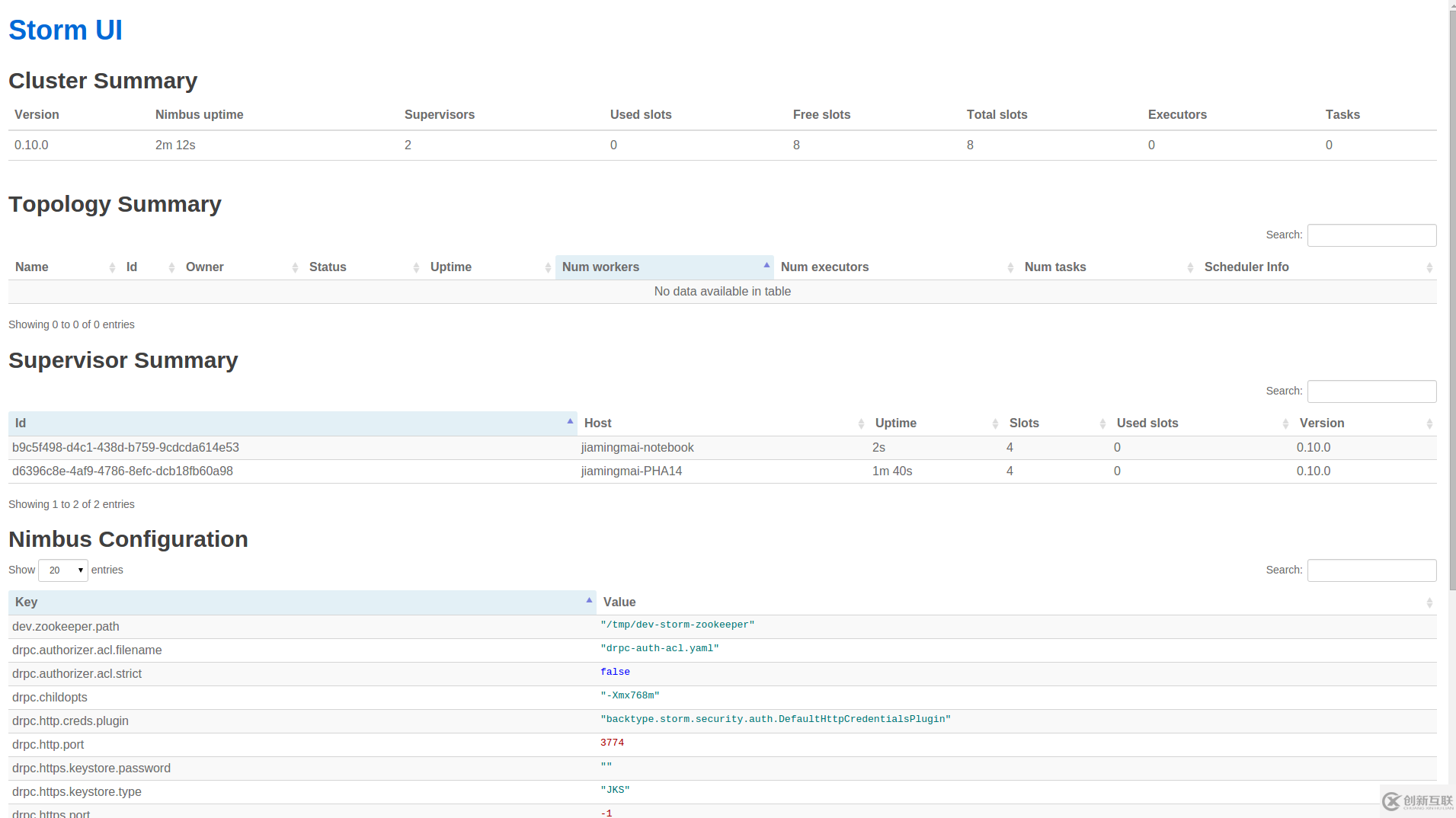Focus the Supervisor Summary search field
The height and width of the screenshot is (818, 1456).
click(x=1372, y=391)
